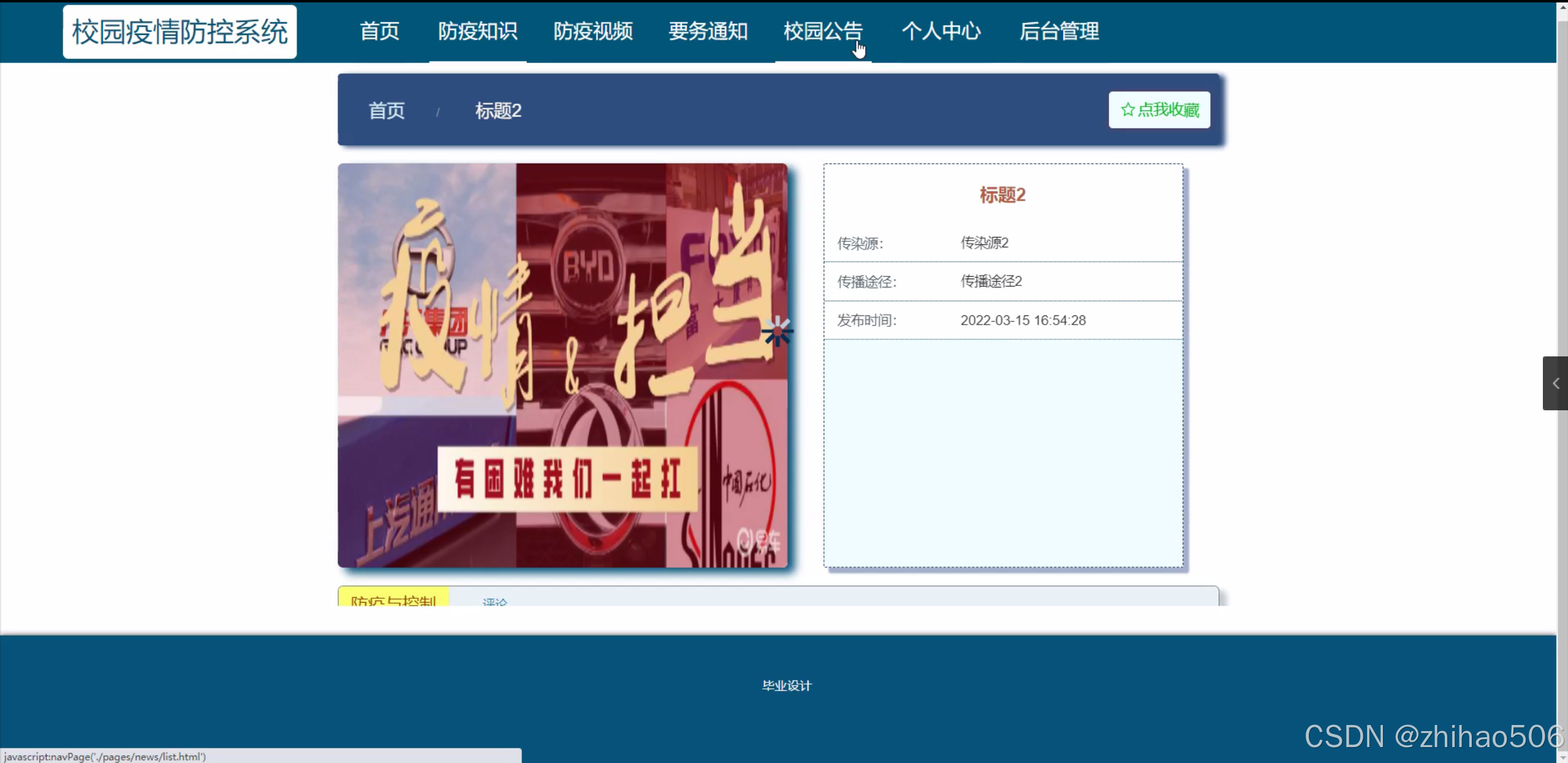Enter 后台管理 from the navbar
This screenshot has height=763, width=1568.
(x=1059, y=31)
